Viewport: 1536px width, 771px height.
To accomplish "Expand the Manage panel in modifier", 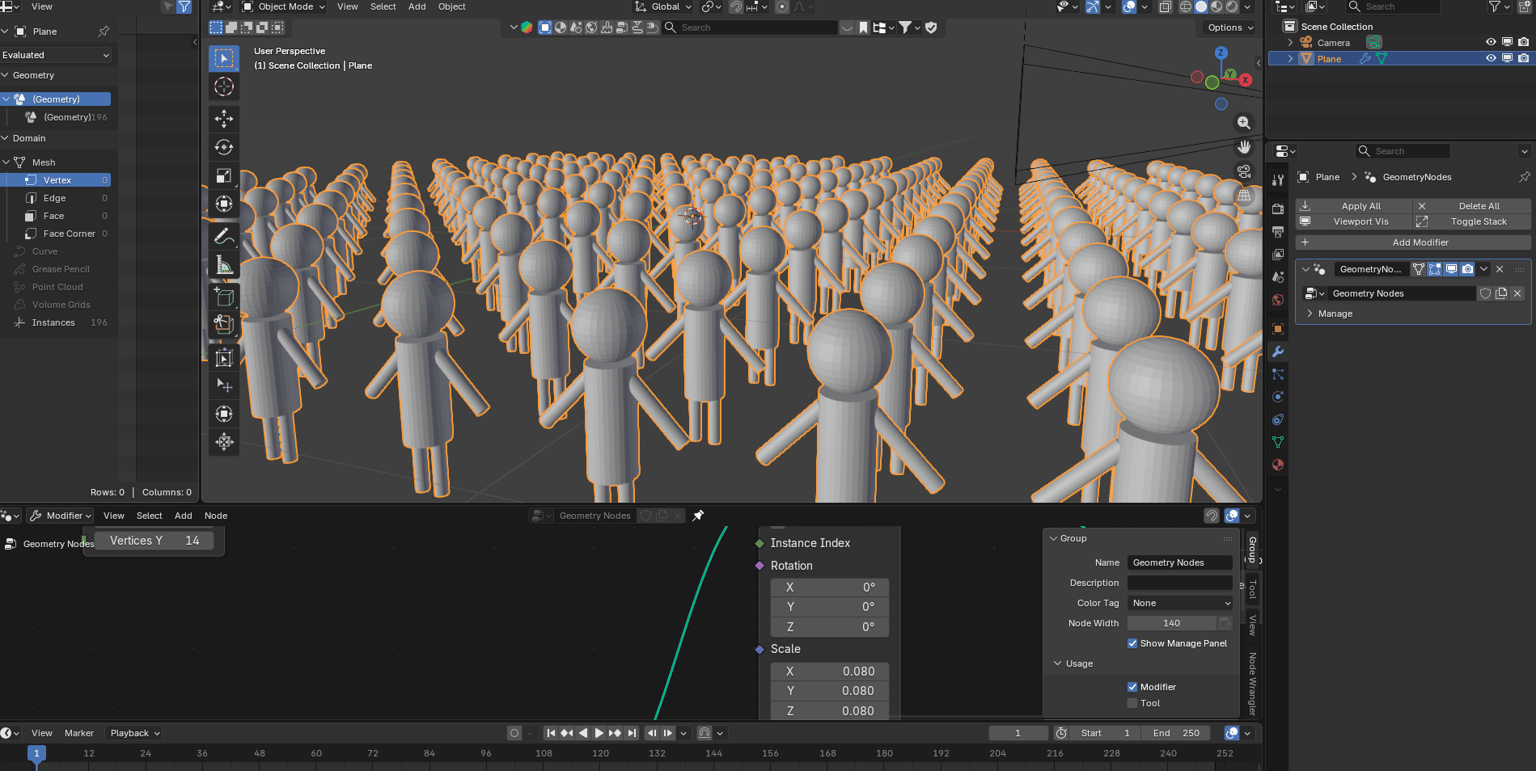I will click(x=1310, y=314).
